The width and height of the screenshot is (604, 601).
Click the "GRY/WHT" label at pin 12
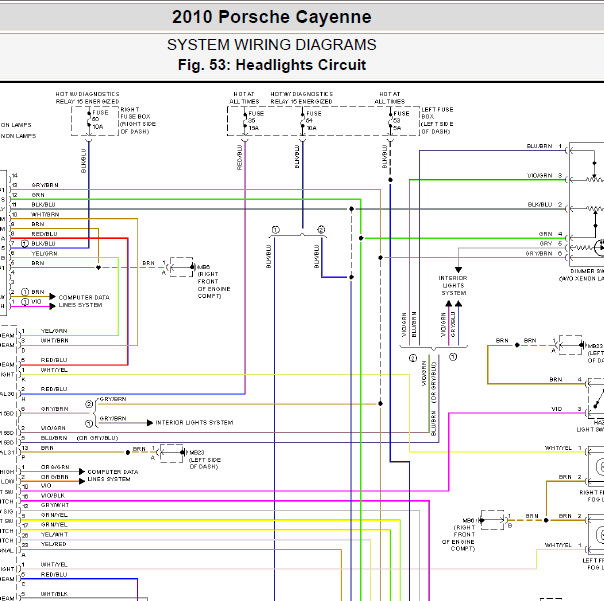coord(55,505)
